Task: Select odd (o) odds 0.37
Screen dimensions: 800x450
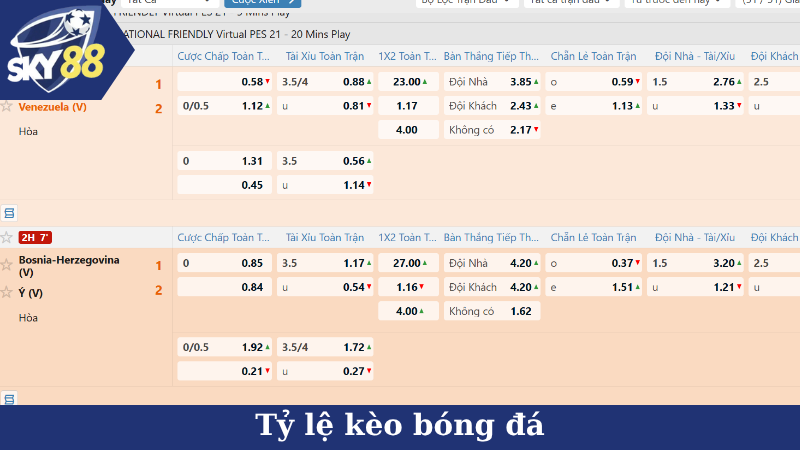Action: coord(593,263)
